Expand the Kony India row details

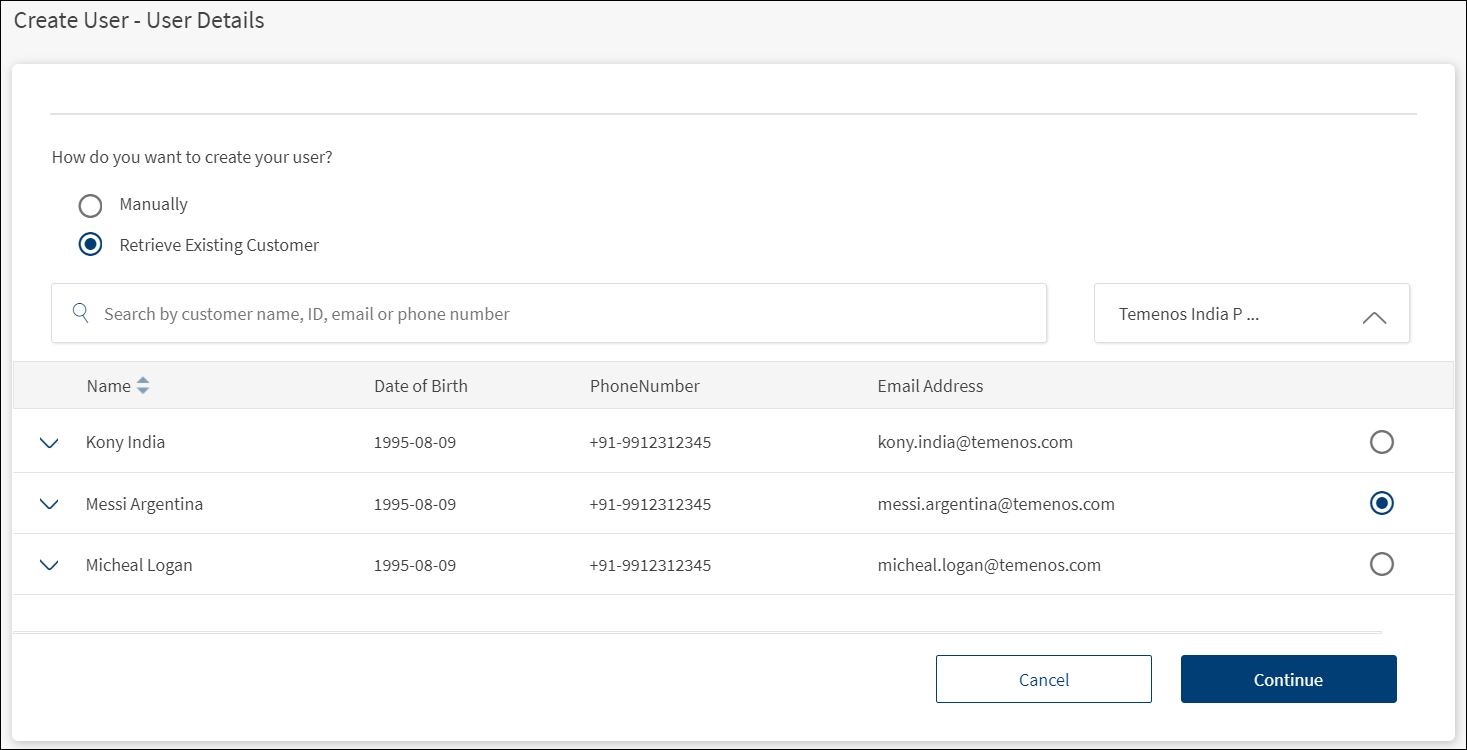pos(49,443)
